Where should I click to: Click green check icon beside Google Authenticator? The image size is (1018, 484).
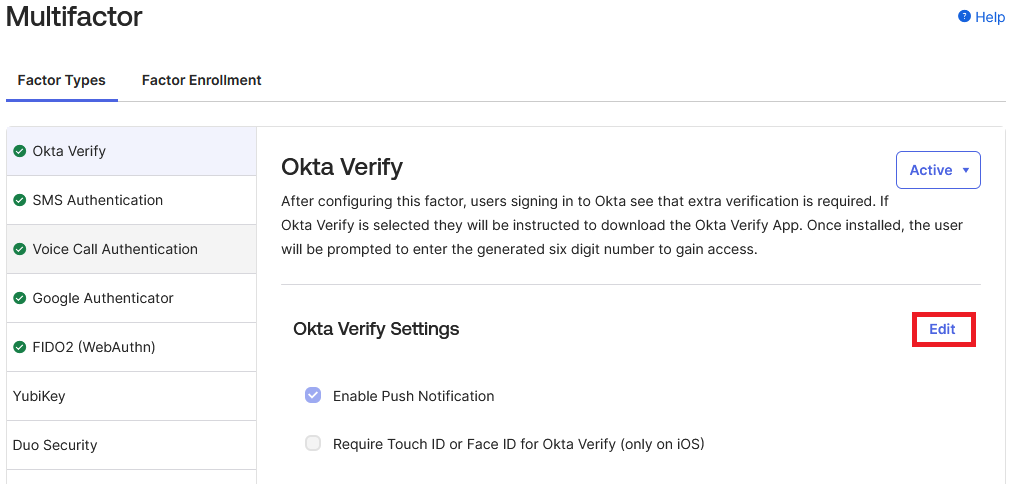tap(19, 298)
